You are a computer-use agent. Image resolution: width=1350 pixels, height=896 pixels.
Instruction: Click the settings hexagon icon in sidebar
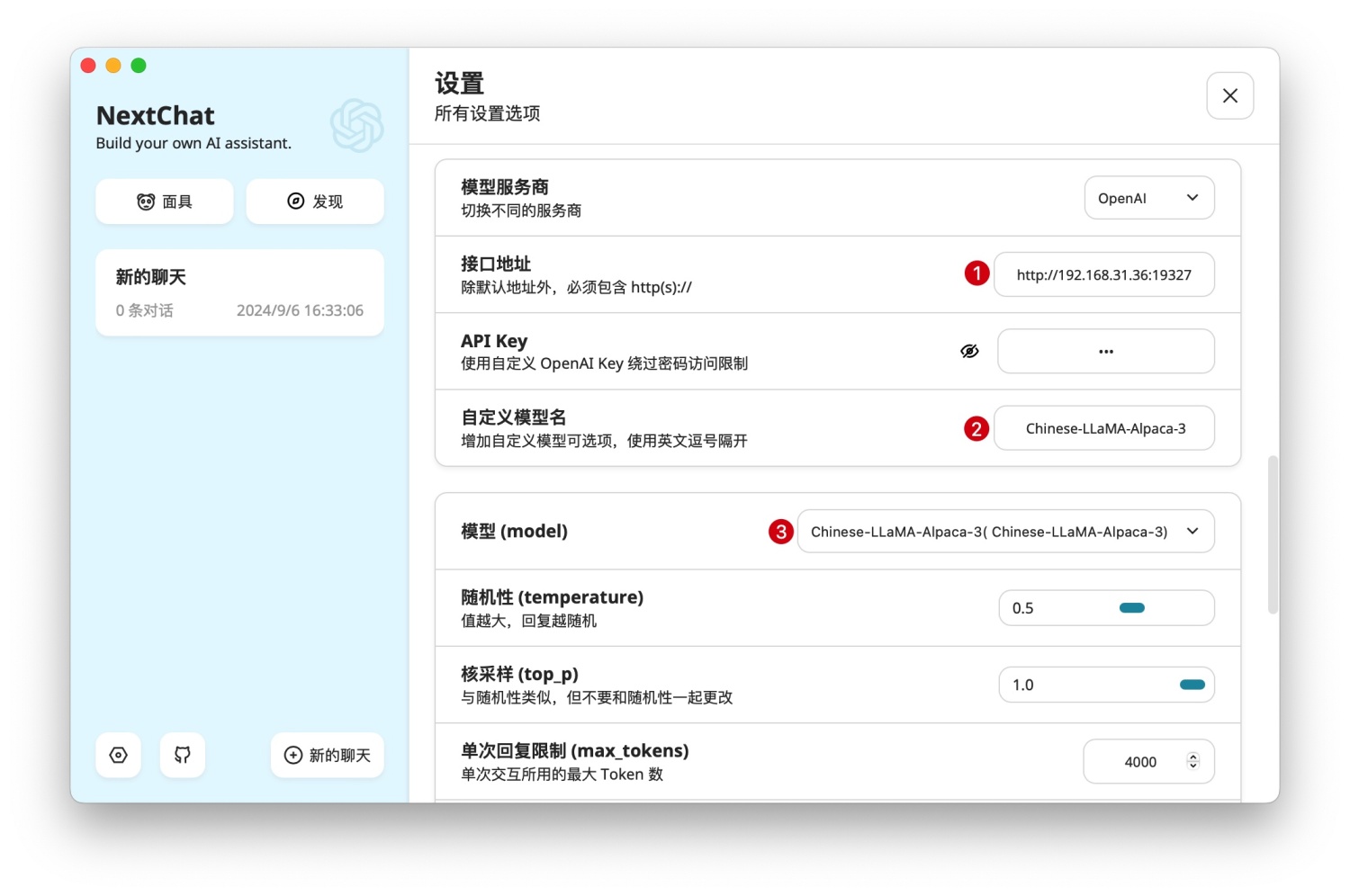click(119, 755)
